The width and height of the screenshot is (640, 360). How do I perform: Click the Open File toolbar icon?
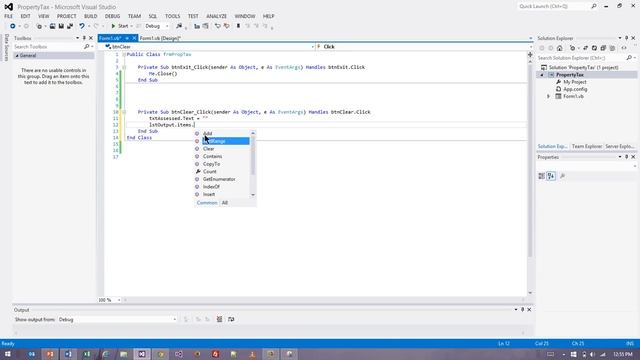tap(52, 26)
